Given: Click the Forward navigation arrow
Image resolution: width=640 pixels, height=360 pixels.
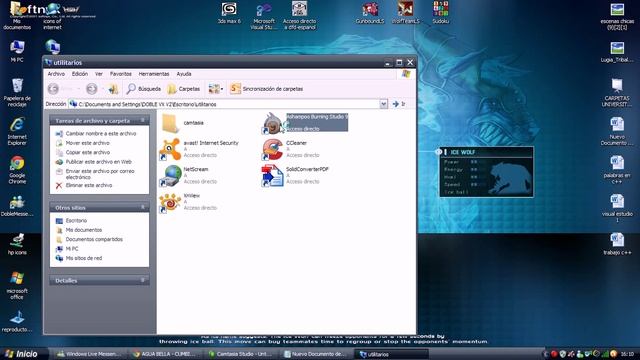Looking at the screenshot, I should pyautogui.click(x=91, y=89).
